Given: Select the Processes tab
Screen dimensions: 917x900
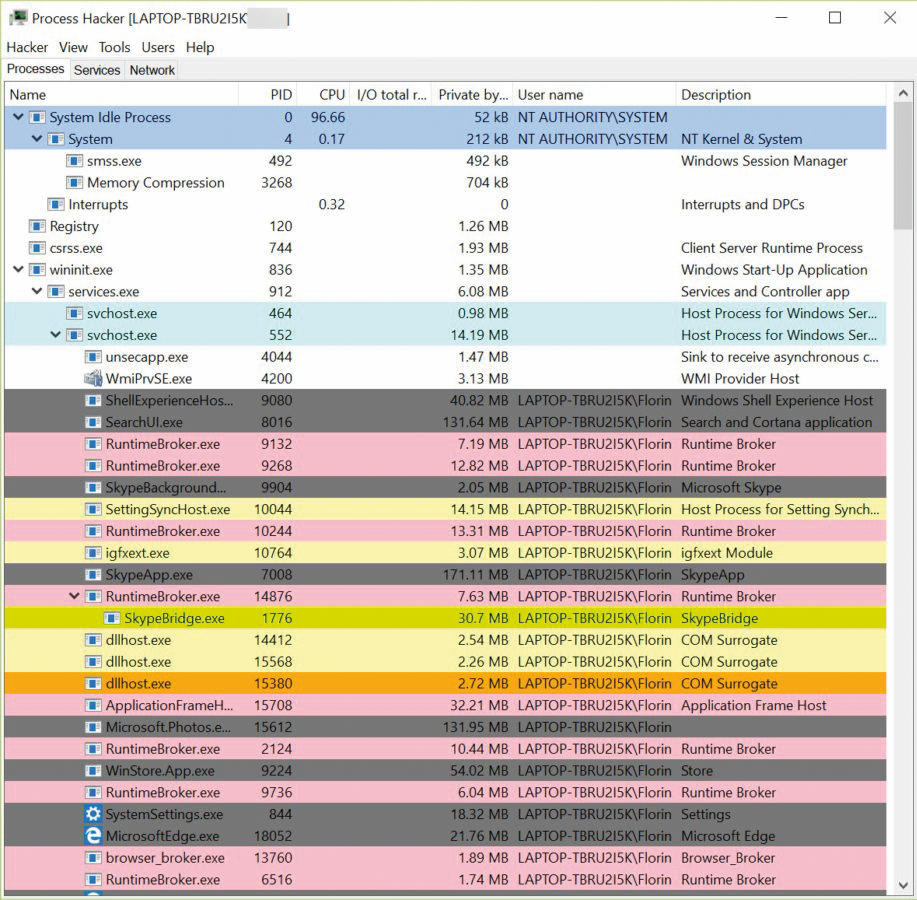Looking at the screenshot, I should (36, 69).
